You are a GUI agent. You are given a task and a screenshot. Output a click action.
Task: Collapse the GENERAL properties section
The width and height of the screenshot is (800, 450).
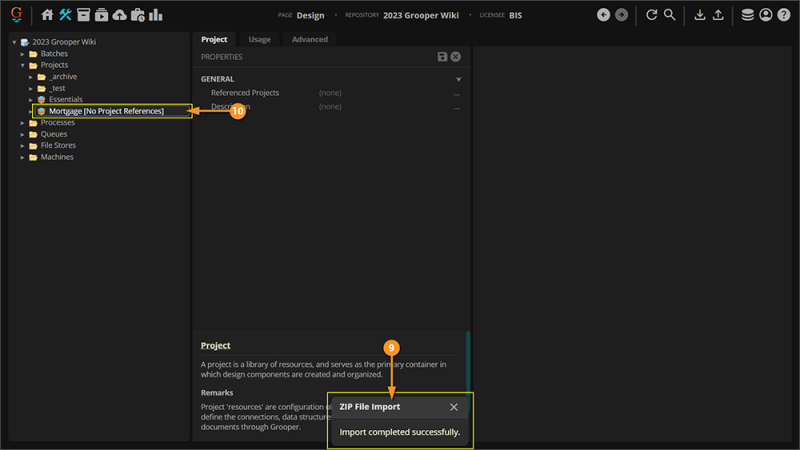pos(459,79)
